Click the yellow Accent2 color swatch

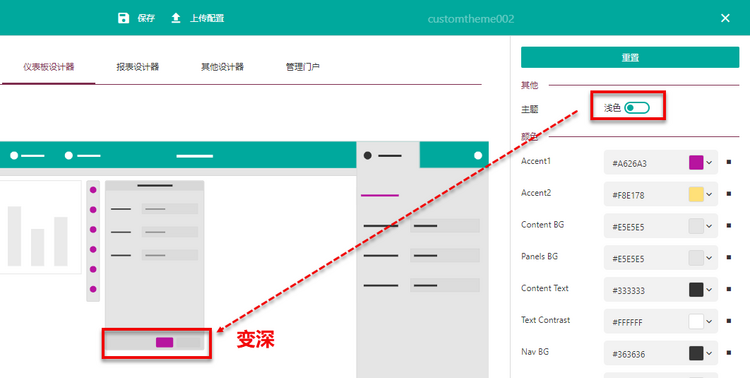tap(696, 194)
